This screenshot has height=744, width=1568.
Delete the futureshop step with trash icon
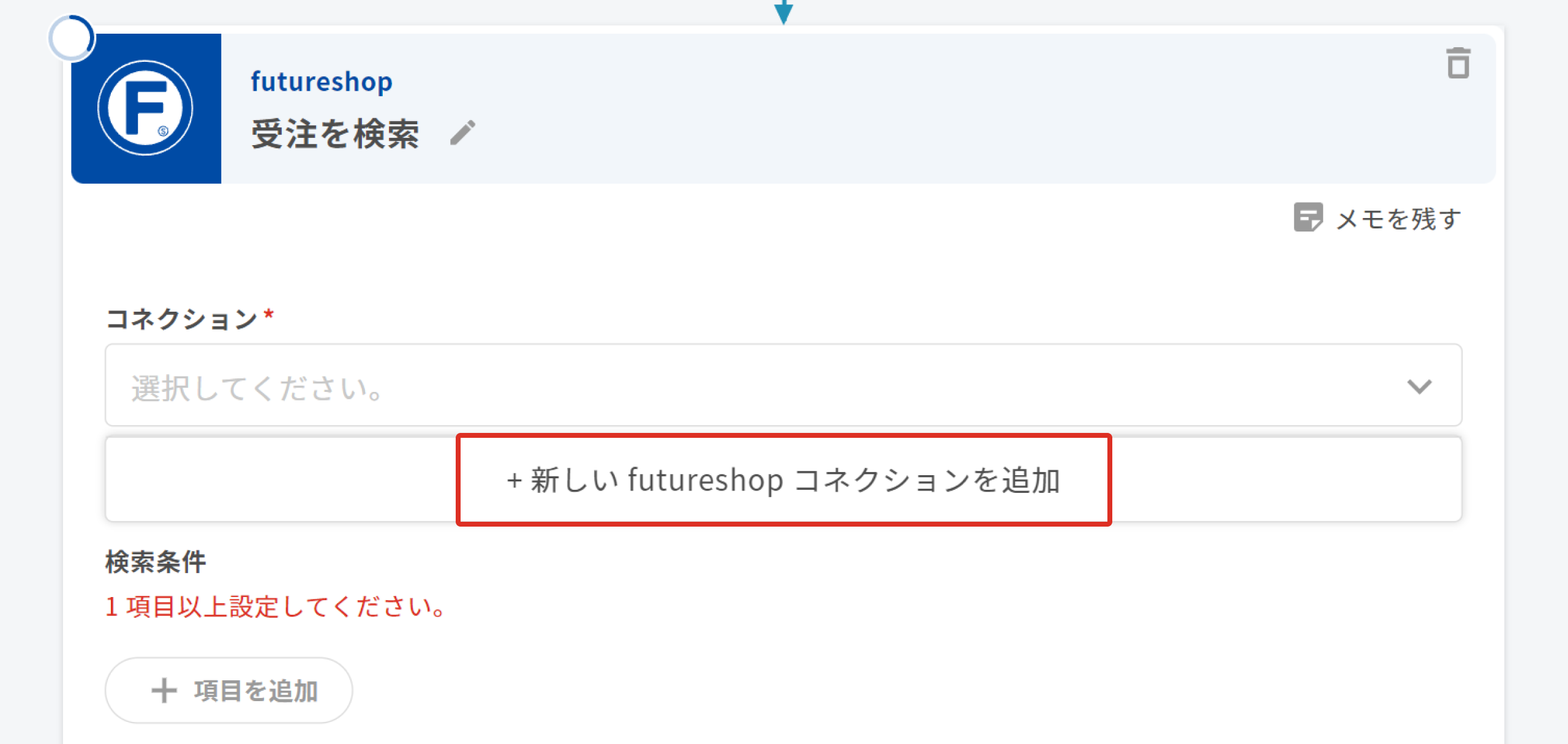1458,63
